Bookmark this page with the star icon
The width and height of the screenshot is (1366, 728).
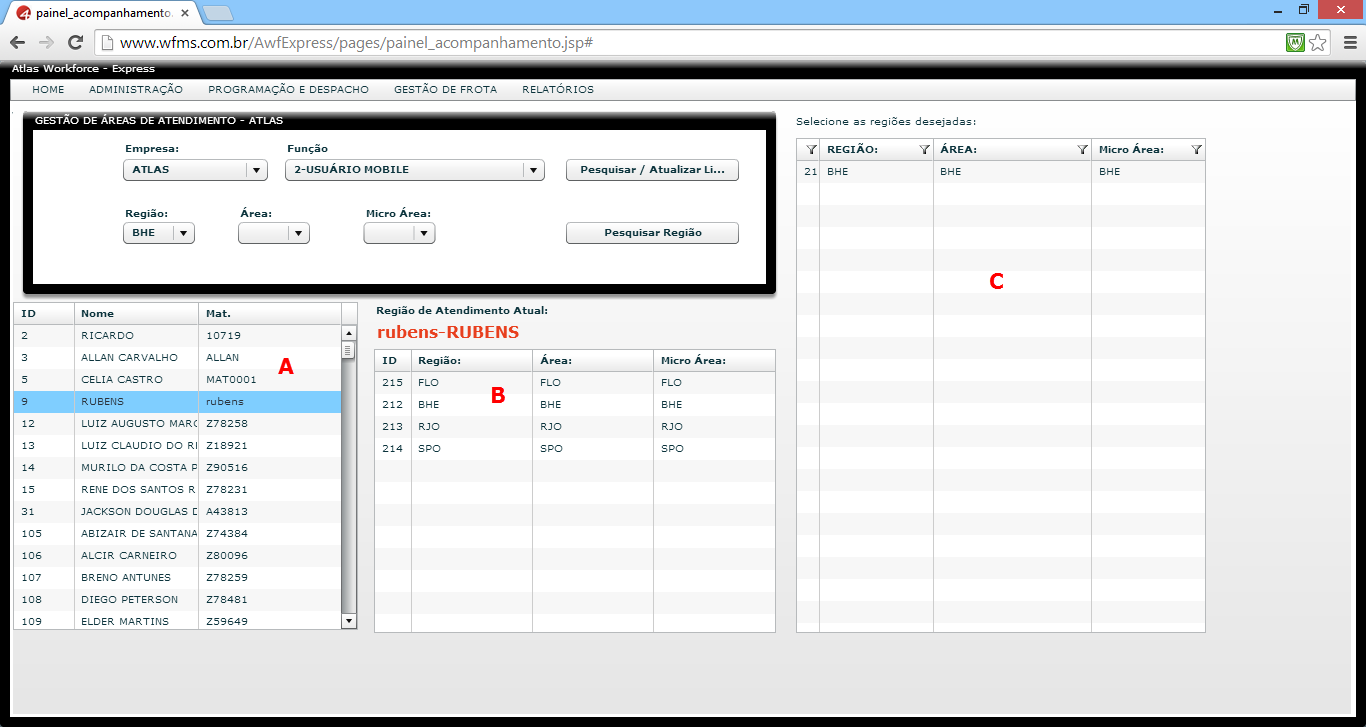[x=1318, y=43]
